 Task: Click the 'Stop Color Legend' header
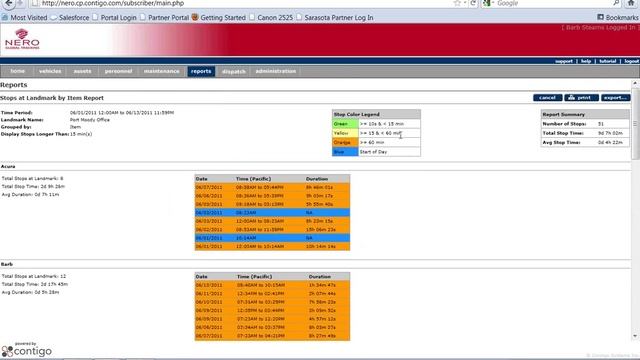point(356,114)
